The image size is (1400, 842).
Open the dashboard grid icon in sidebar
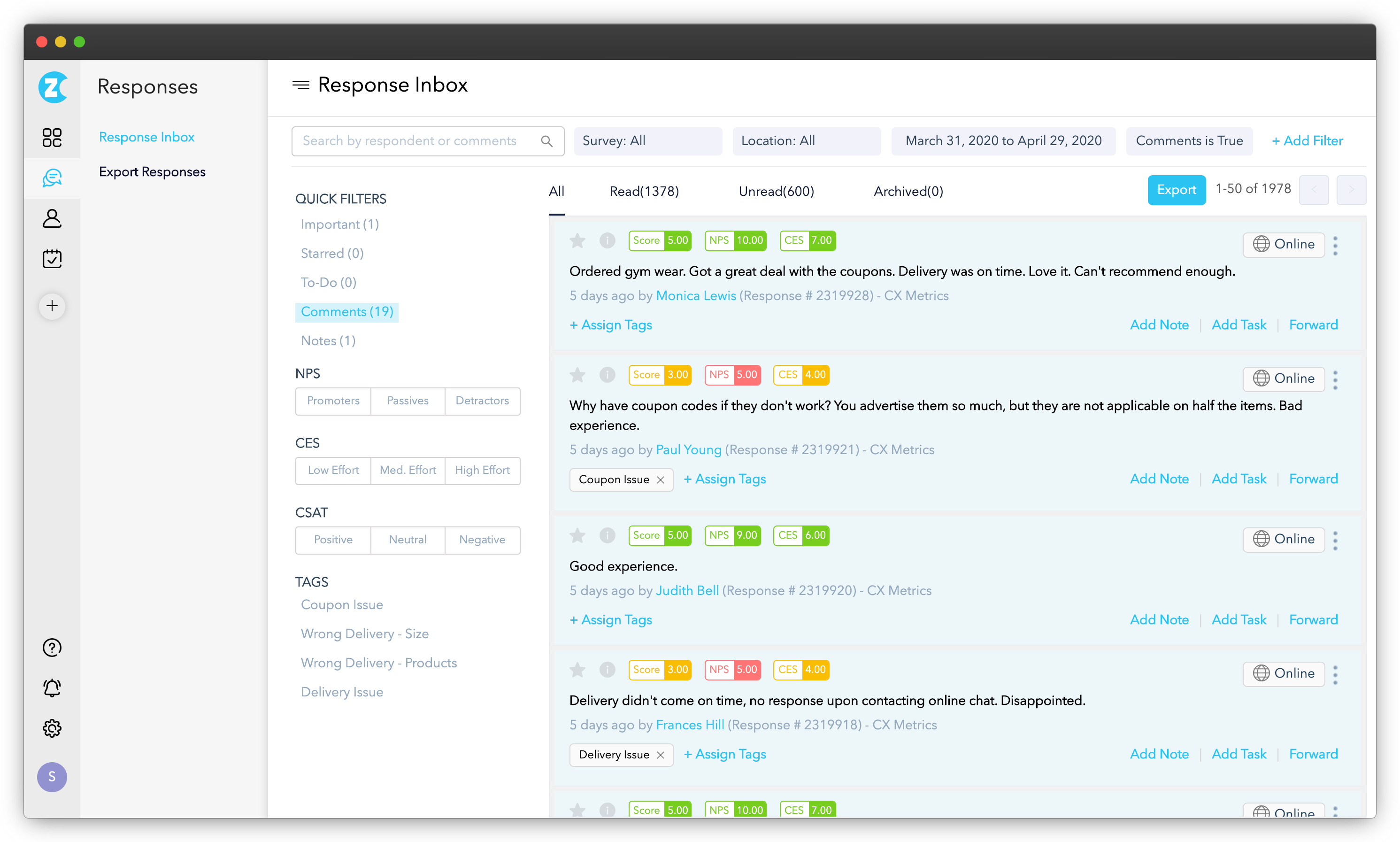[52, 138]
